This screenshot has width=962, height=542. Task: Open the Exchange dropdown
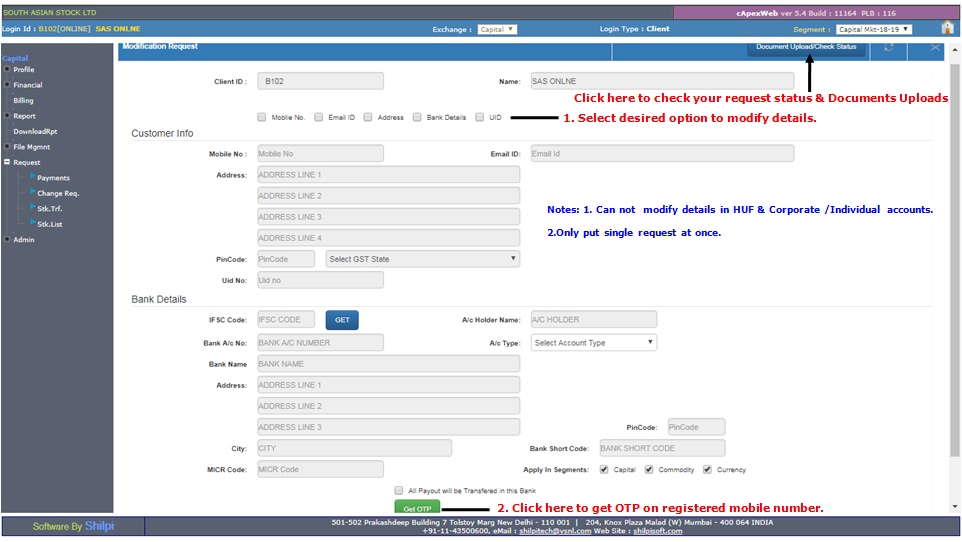point(497,29)
